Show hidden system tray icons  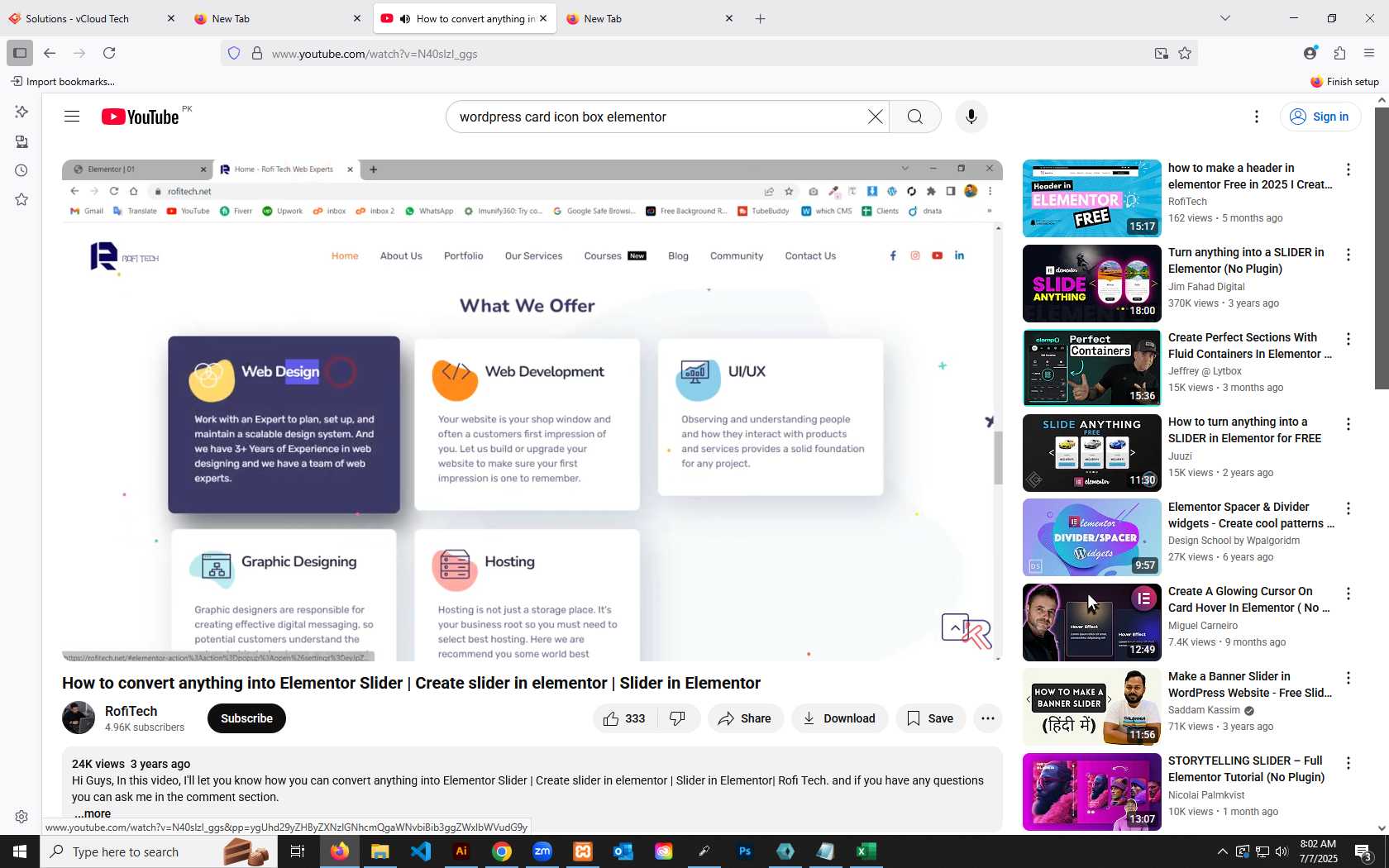click(1222, 851)
